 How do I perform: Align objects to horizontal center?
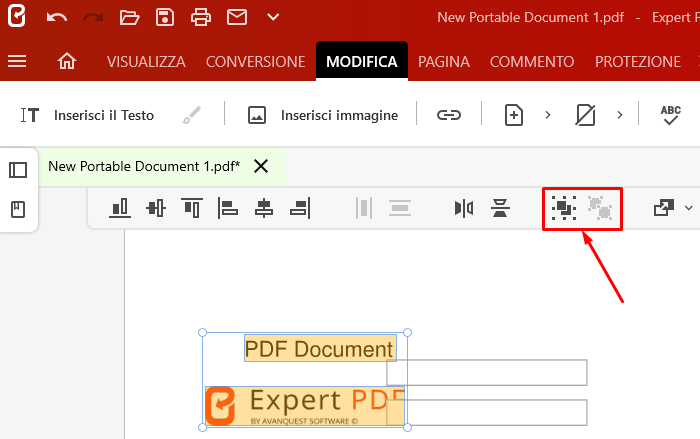click(264, 208)
